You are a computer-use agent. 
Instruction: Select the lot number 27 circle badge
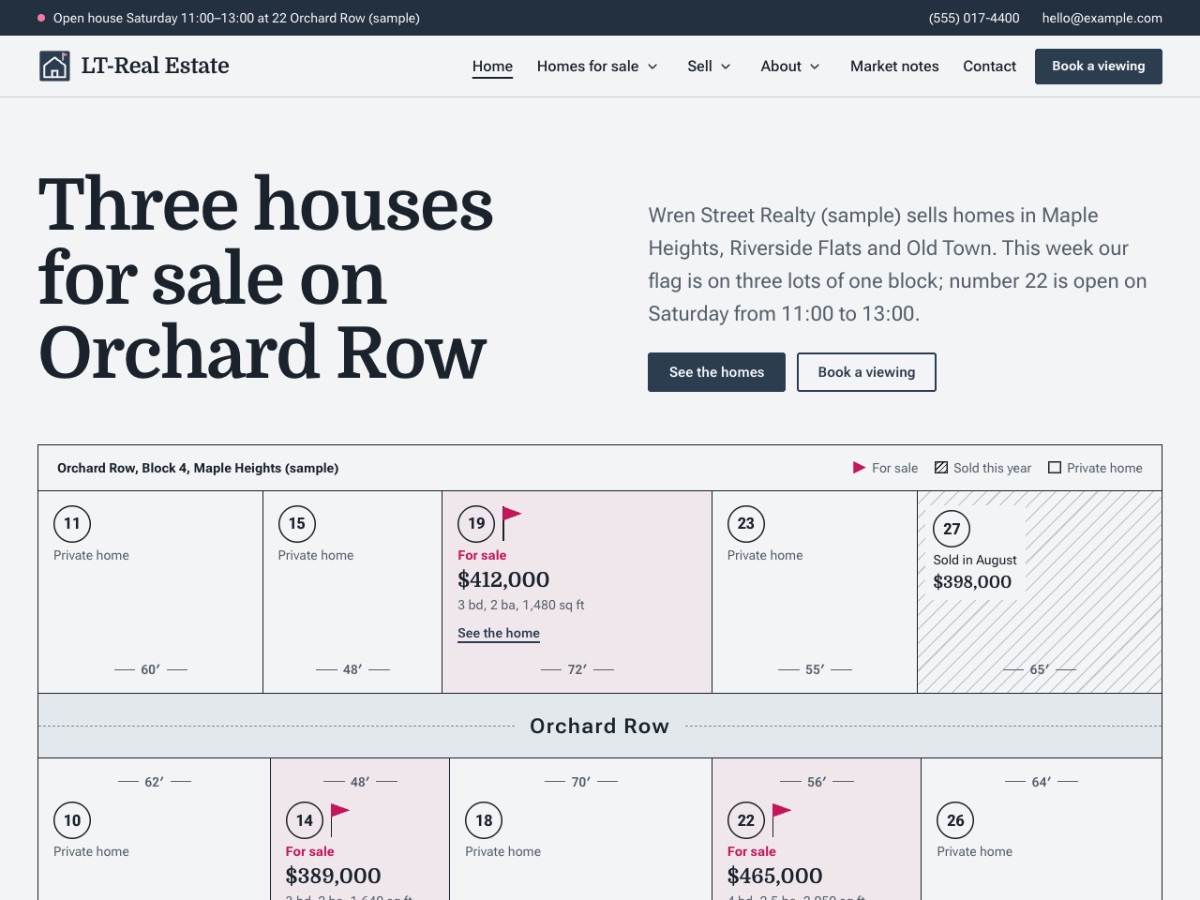[x=952, y=529]
